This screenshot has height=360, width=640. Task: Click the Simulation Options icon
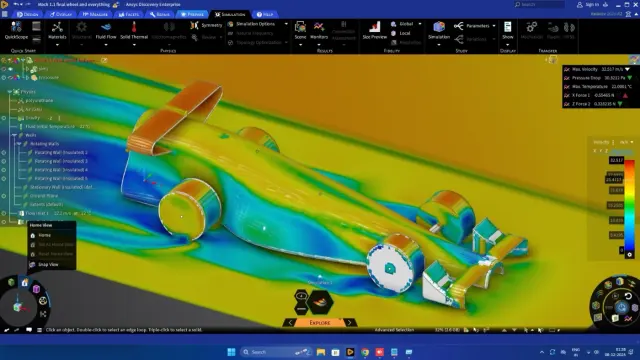(231, 24)
